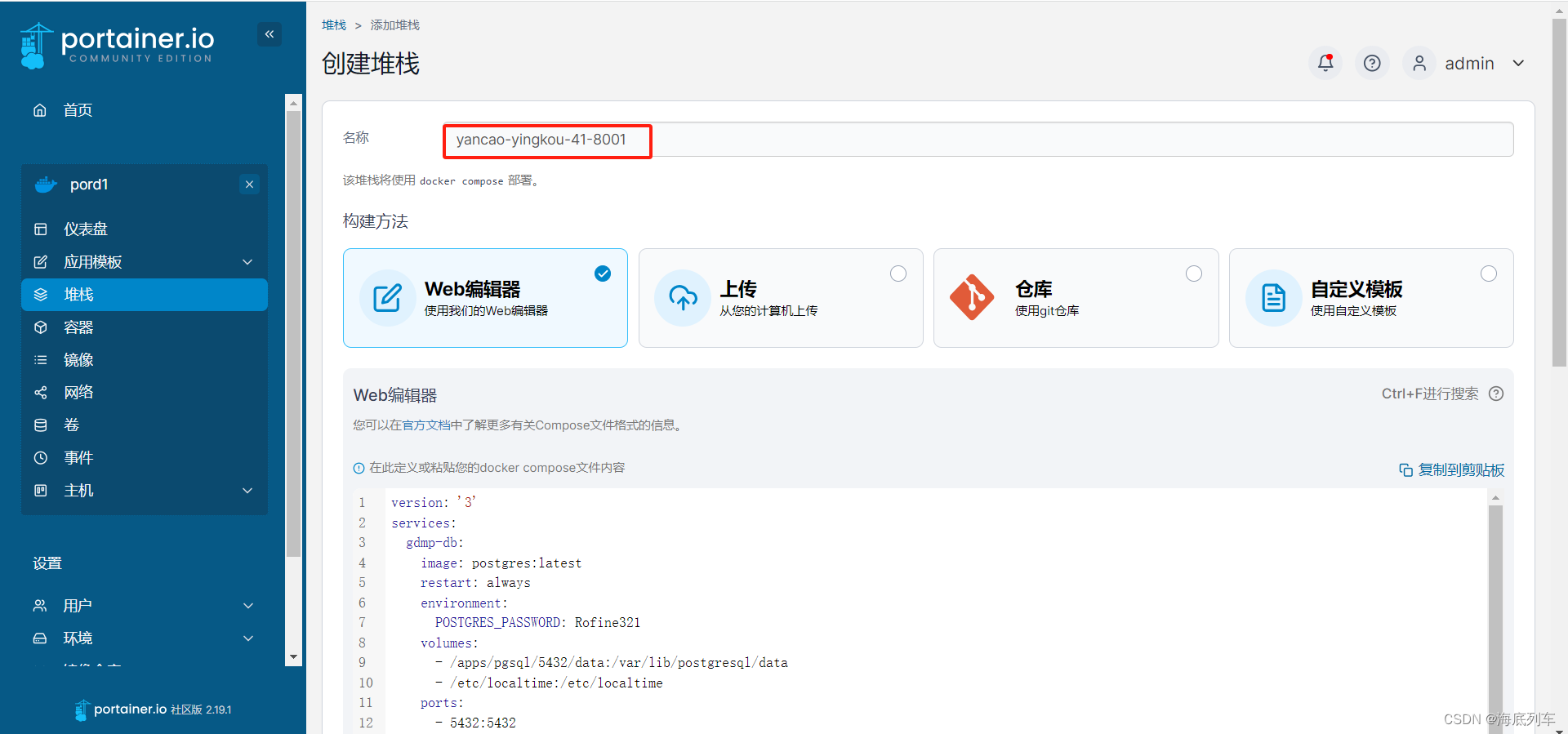
Task: Click the help icon next to Ctrl+F进行搜索
Action: coord(1496,394)
